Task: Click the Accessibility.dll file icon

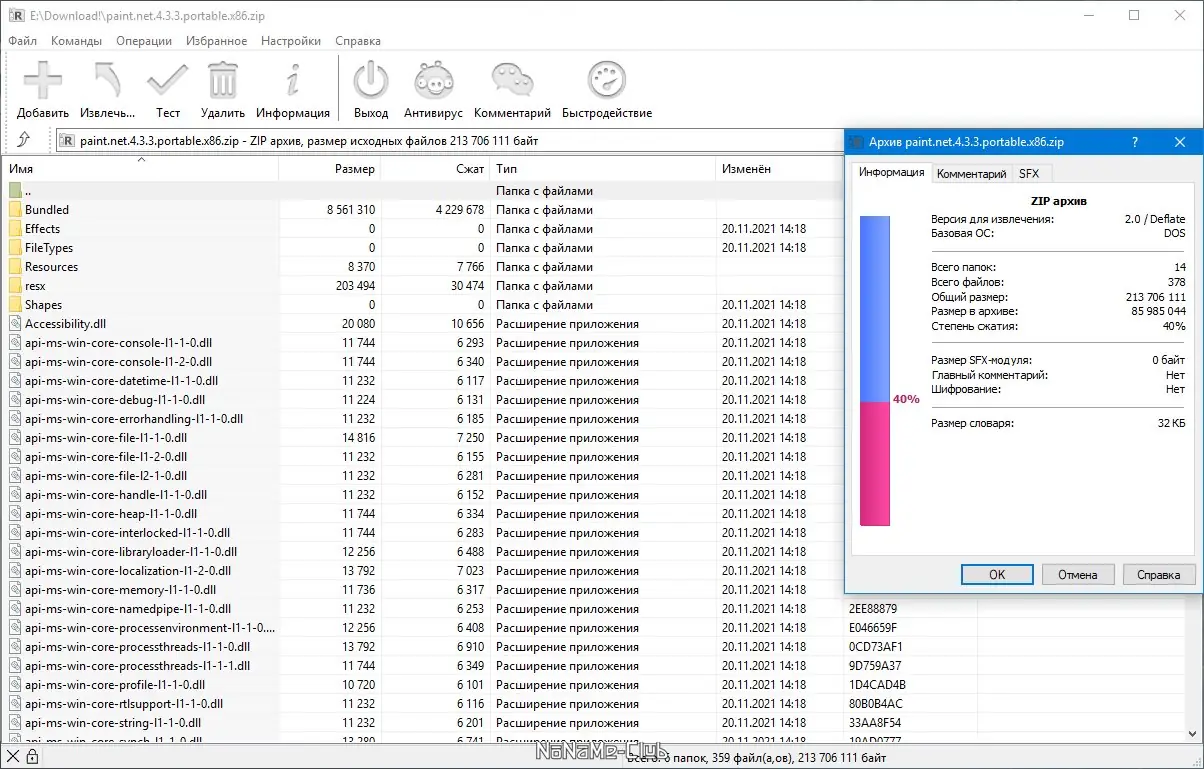Action: coord(15,324)
